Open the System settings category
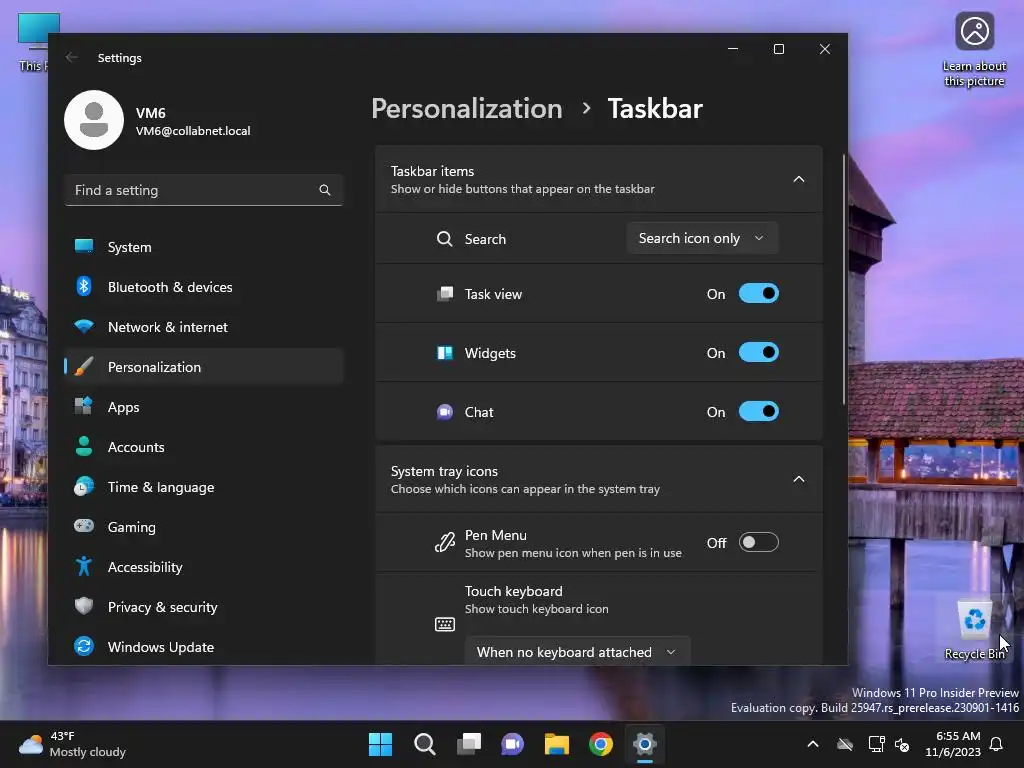 tap(204, 247)
